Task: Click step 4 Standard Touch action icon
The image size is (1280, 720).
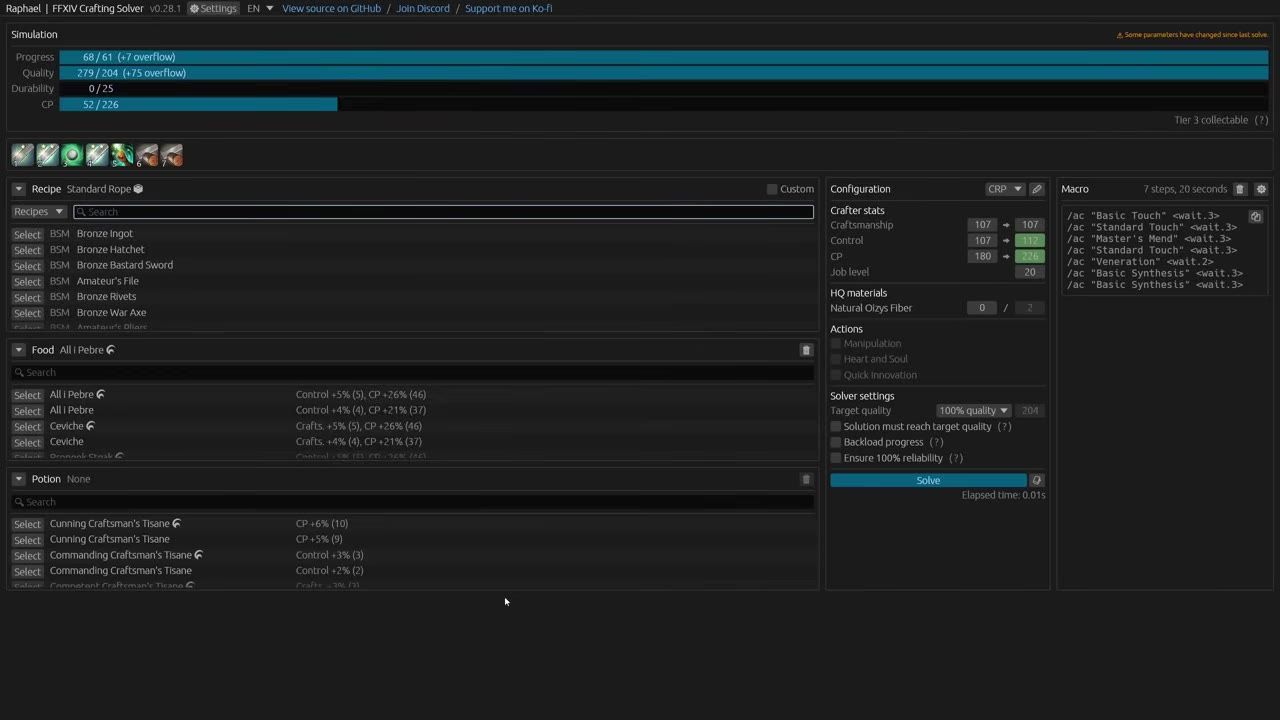Action: pos(97,155)
